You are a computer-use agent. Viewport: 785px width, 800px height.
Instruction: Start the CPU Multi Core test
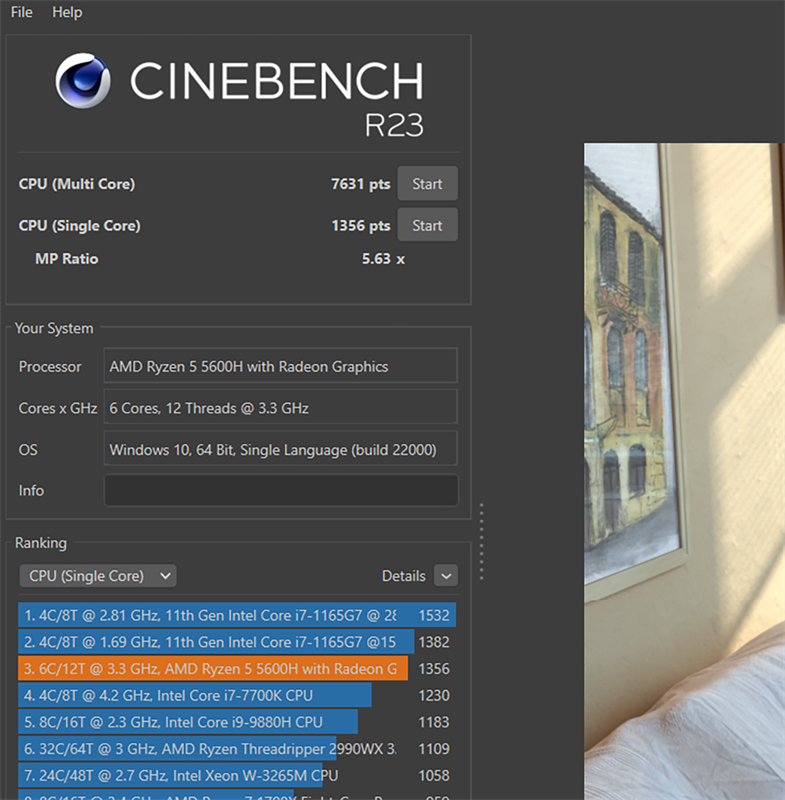[x=427, y=184]
